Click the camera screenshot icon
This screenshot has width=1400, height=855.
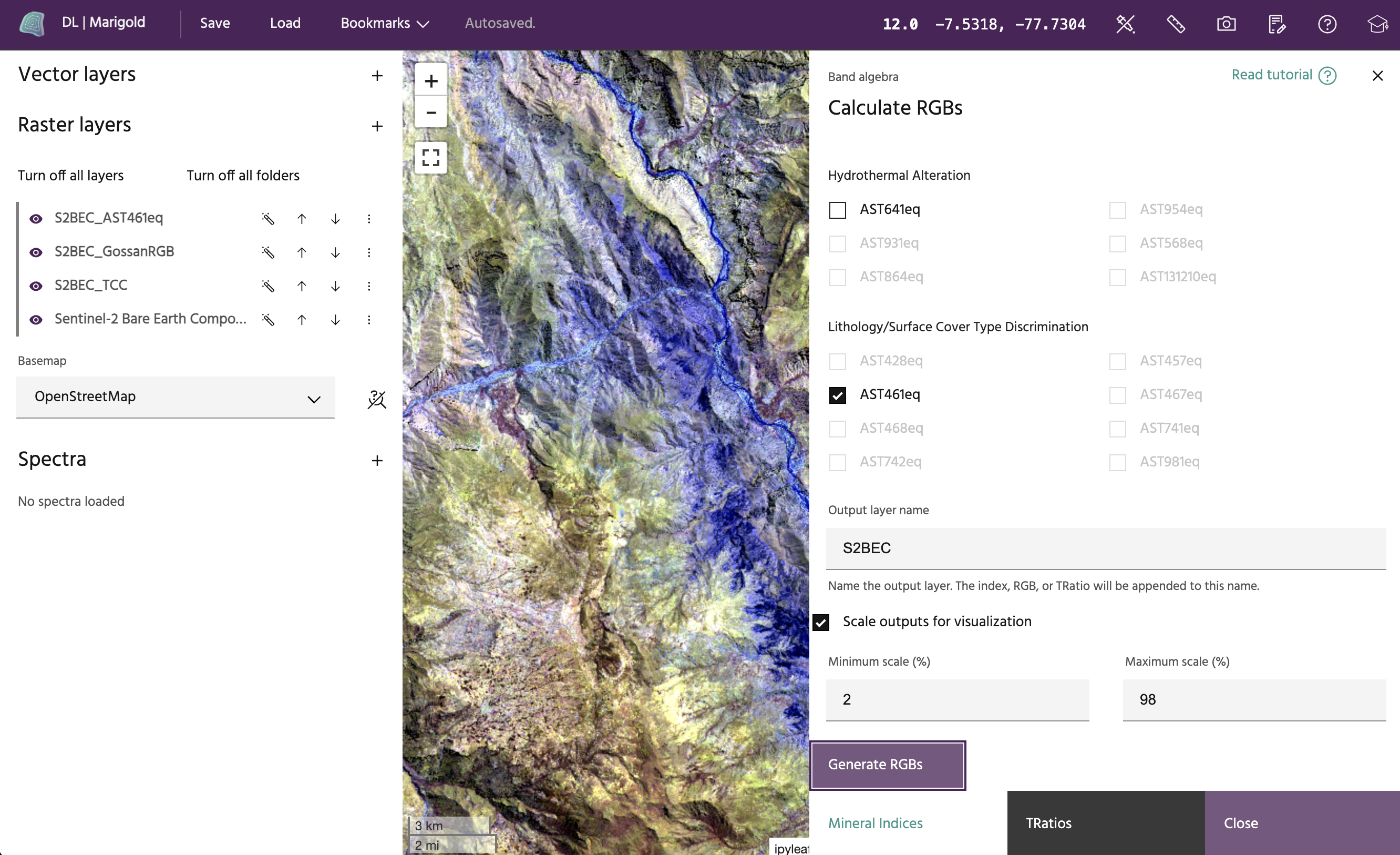pos(1226,24)
